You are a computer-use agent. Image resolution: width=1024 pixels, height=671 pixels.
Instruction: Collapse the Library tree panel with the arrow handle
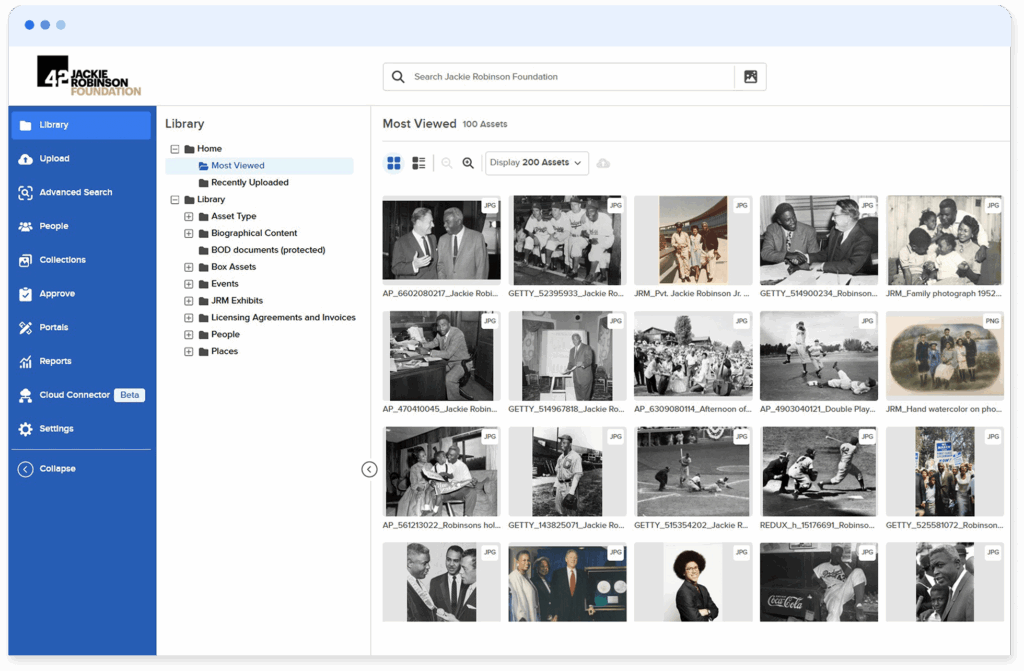(x=369, y=470)
